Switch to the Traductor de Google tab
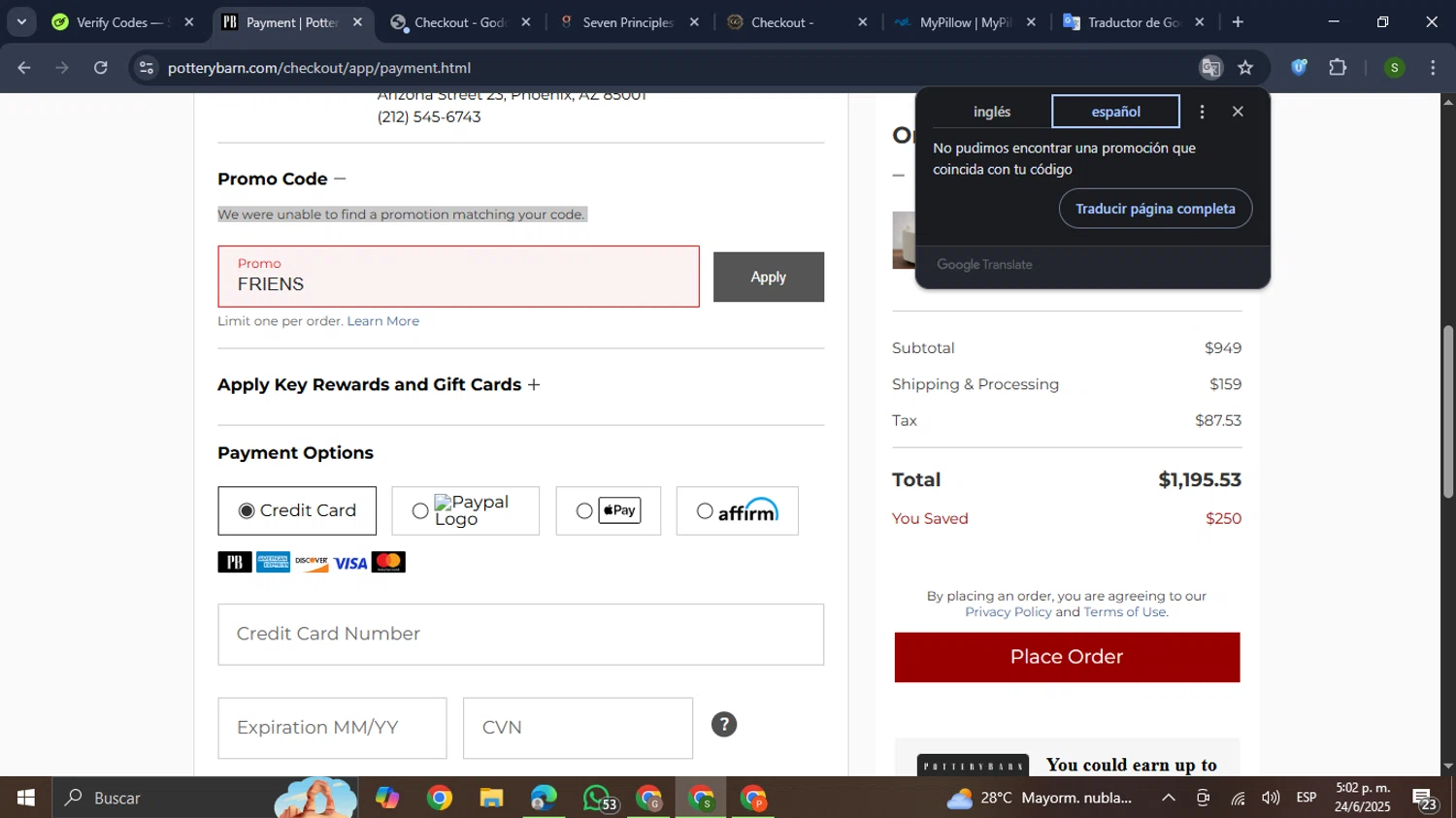This screenshot has width=1456, height=818. coord(1133,22)
